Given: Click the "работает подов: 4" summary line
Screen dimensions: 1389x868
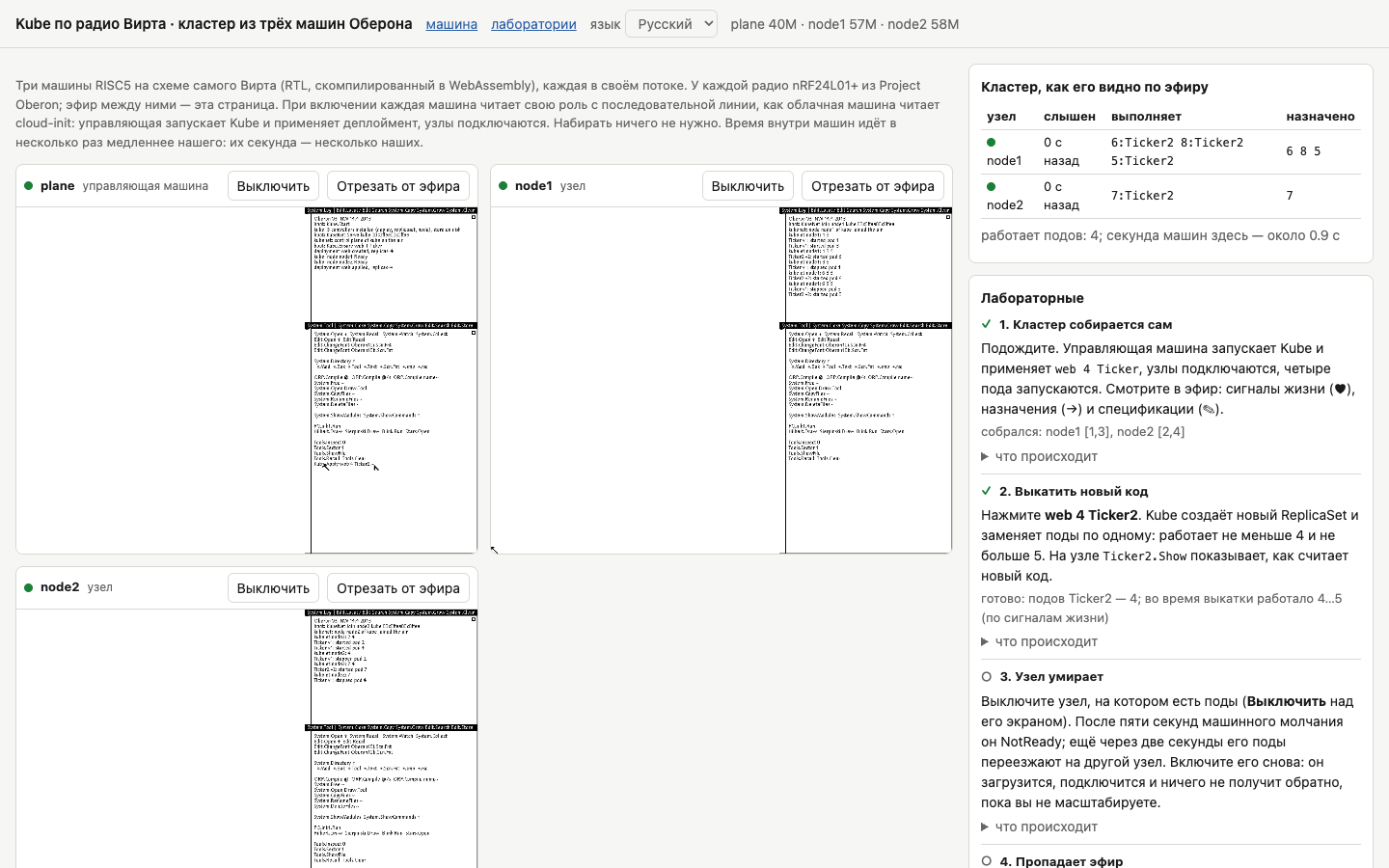Looking at the screenshot, I should click(1160, 235).
